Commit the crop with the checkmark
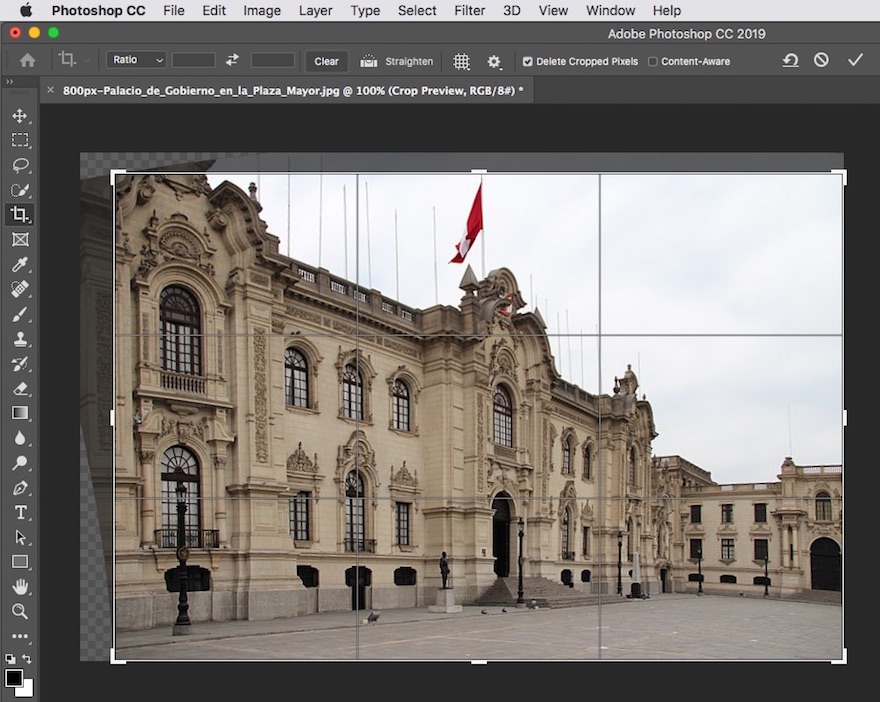The image size is (880, 702). (x=855, y=60)
